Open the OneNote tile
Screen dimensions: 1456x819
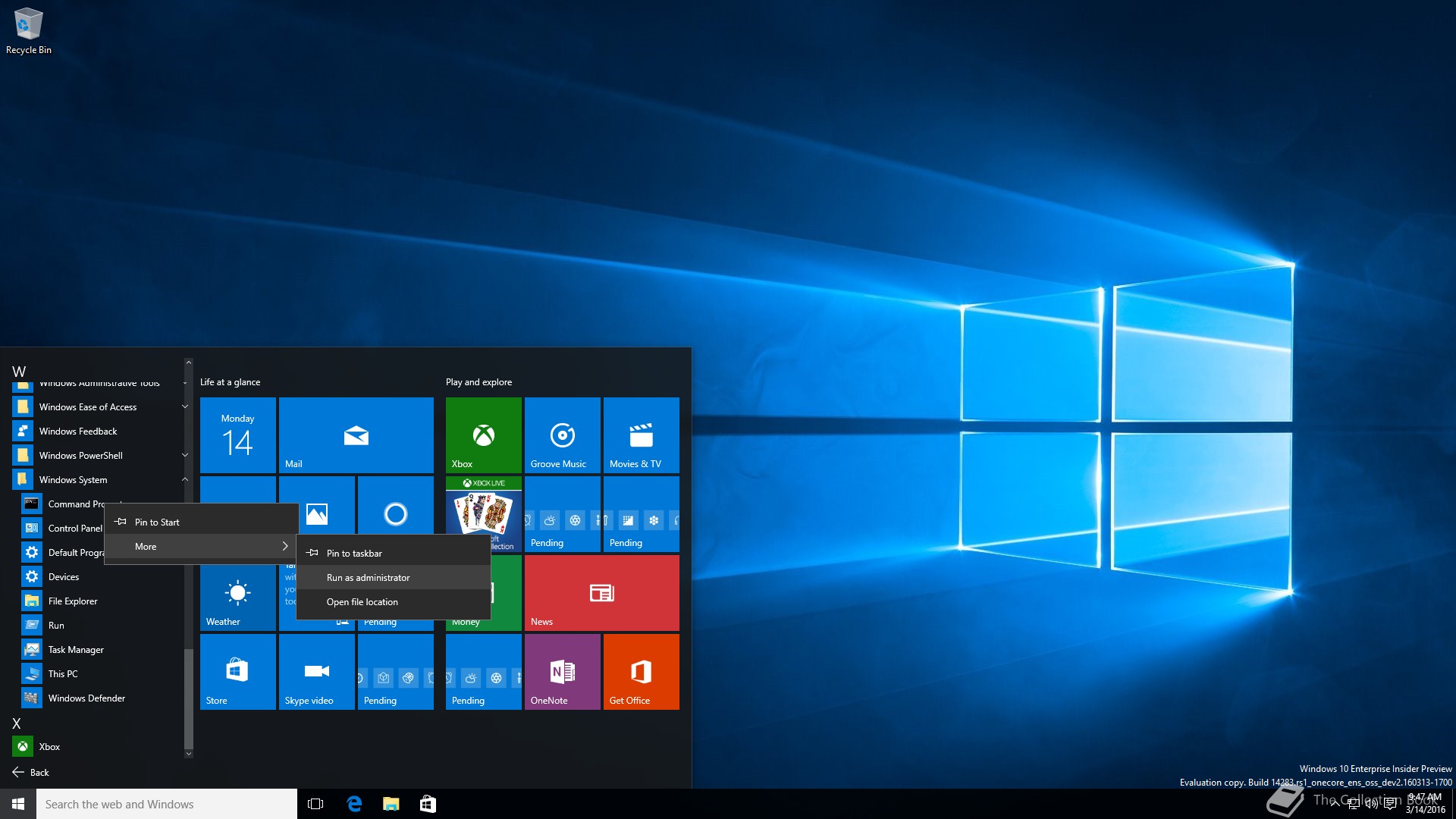click(562, 671)
